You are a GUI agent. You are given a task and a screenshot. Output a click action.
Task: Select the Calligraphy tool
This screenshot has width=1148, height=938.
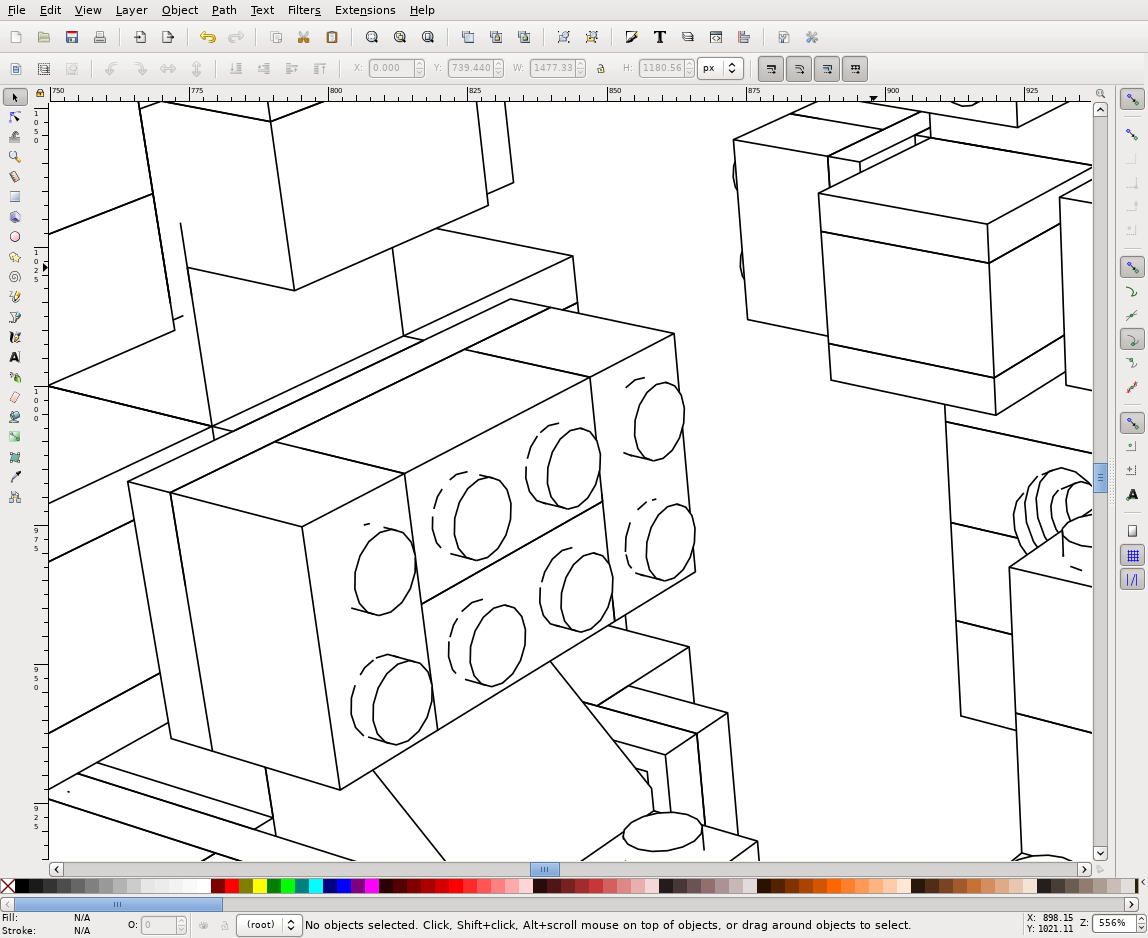point(15,337)
